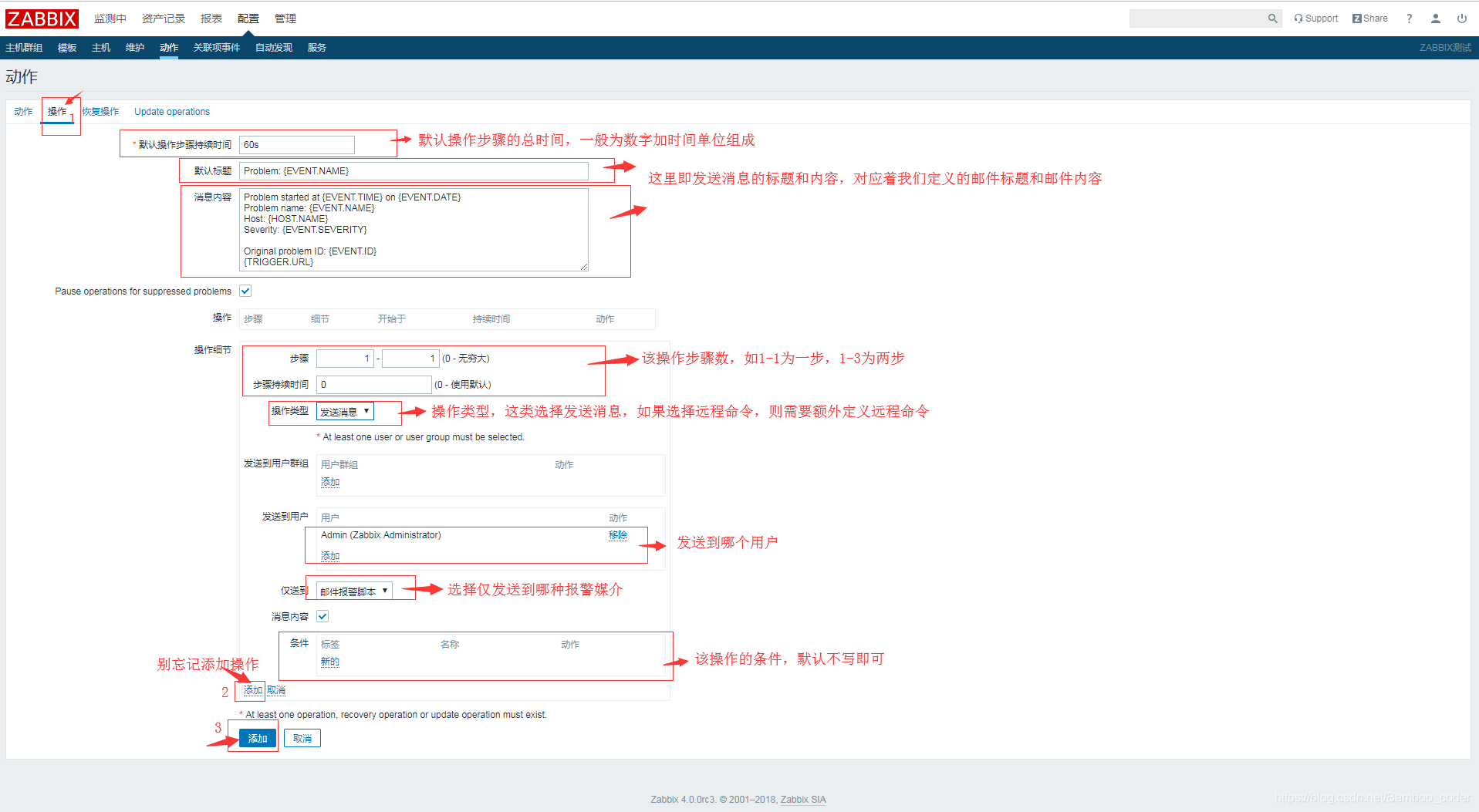Toggle the 消息内容 default message checkbox
1479x812 pixels.
coord(322,616)
